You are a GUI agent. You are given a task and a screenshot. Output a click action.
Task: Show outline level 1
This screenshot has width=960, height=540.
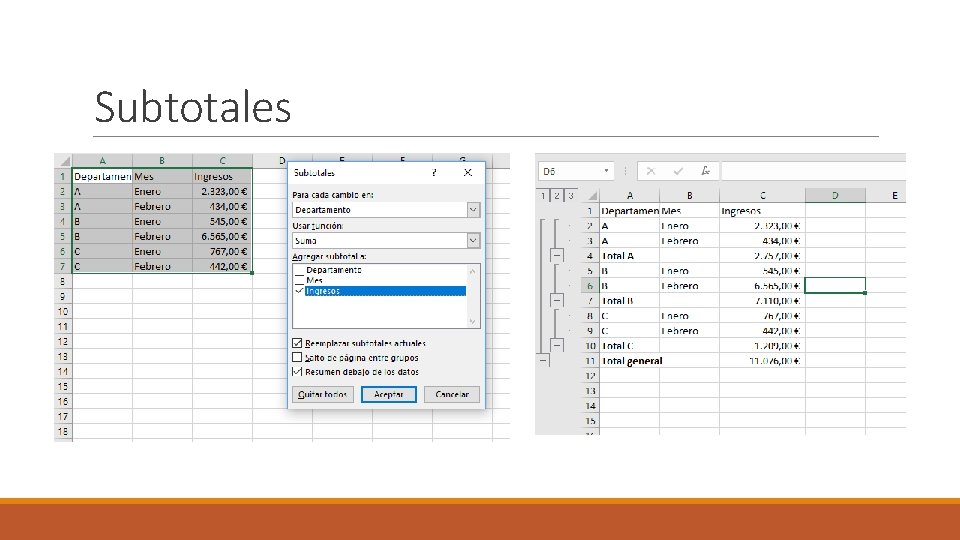click(x=543, y=196)
